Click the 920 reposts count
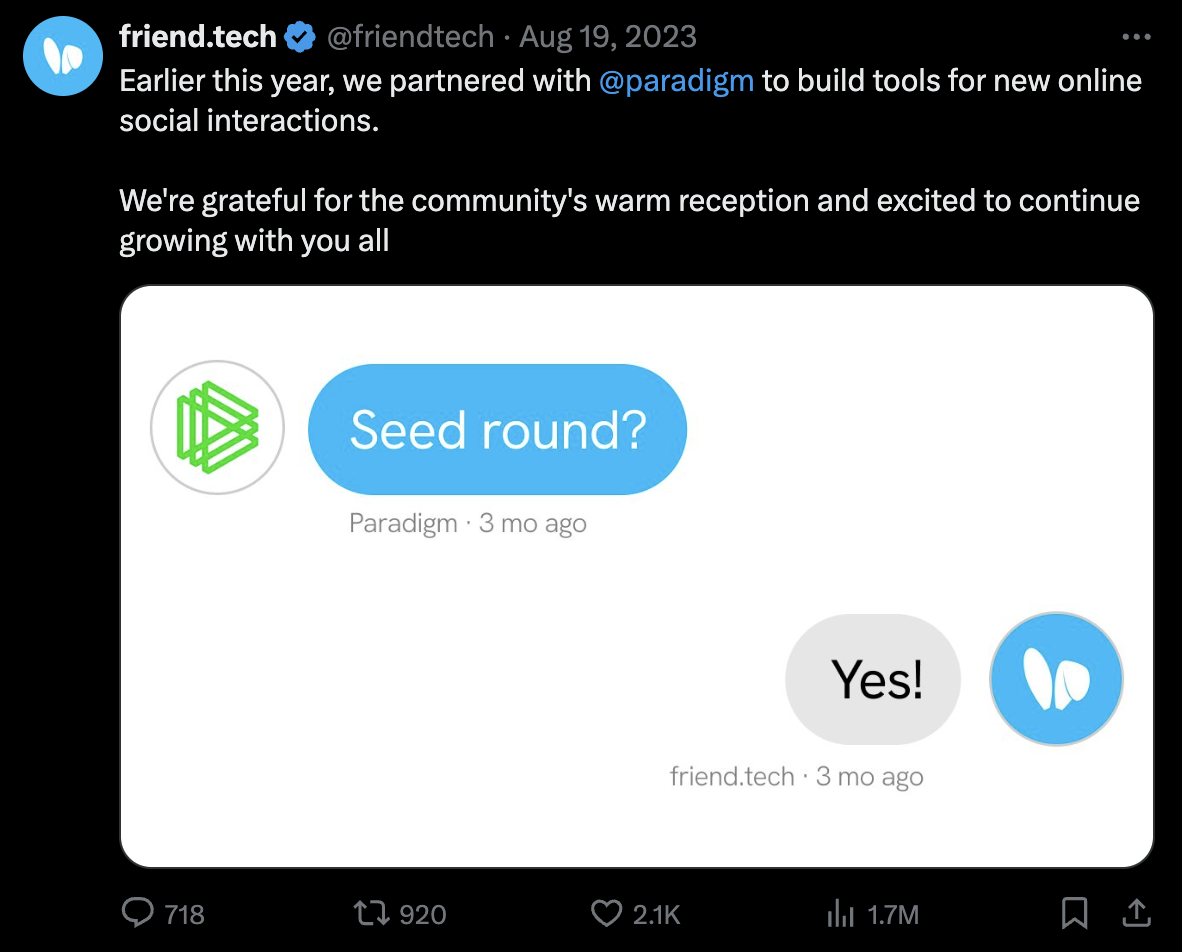1182x952 pixels. coord(422,914)
